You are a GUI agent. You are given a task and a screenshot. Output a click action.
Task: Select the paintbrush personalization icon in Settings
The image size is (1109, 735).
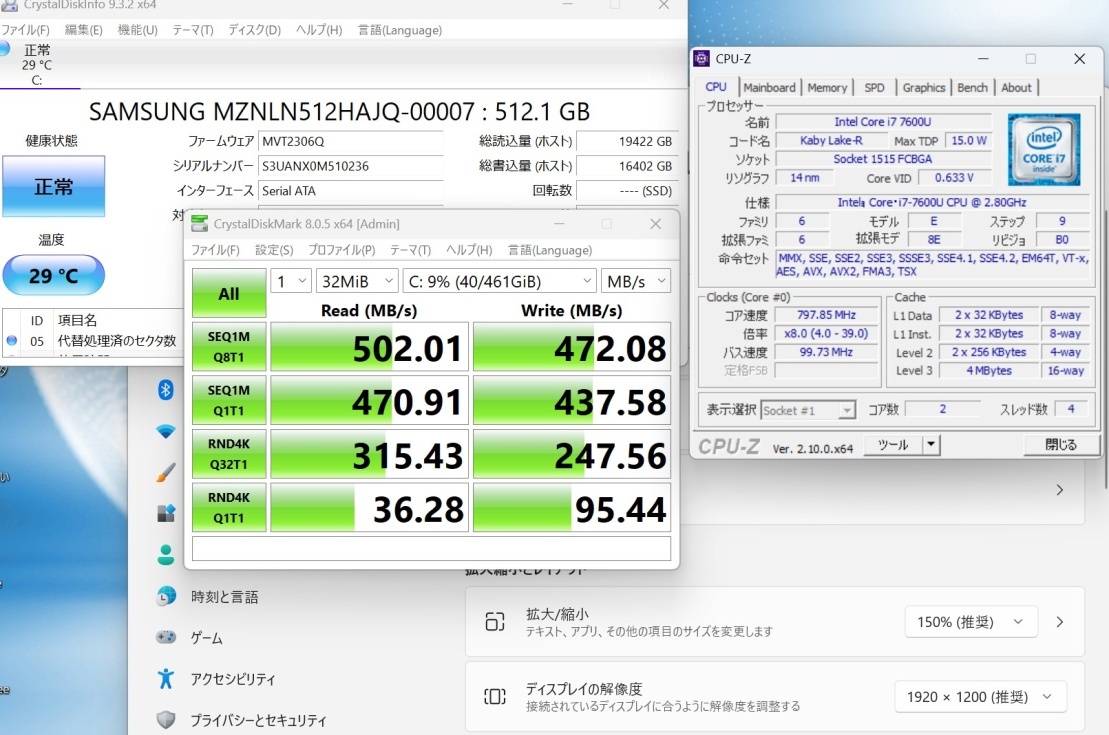pyautogui.click(x=166, y=473)
